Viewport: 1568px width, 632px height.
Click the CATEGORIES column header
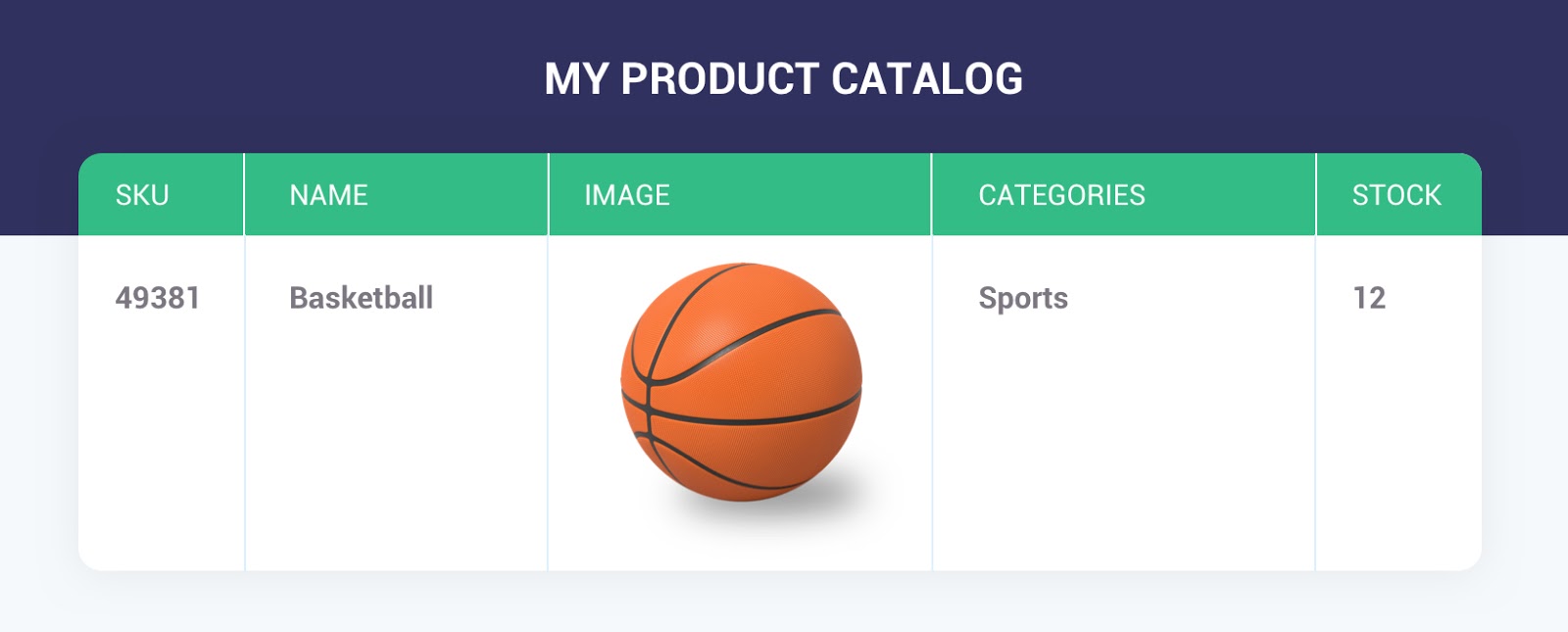[1060, 194]
